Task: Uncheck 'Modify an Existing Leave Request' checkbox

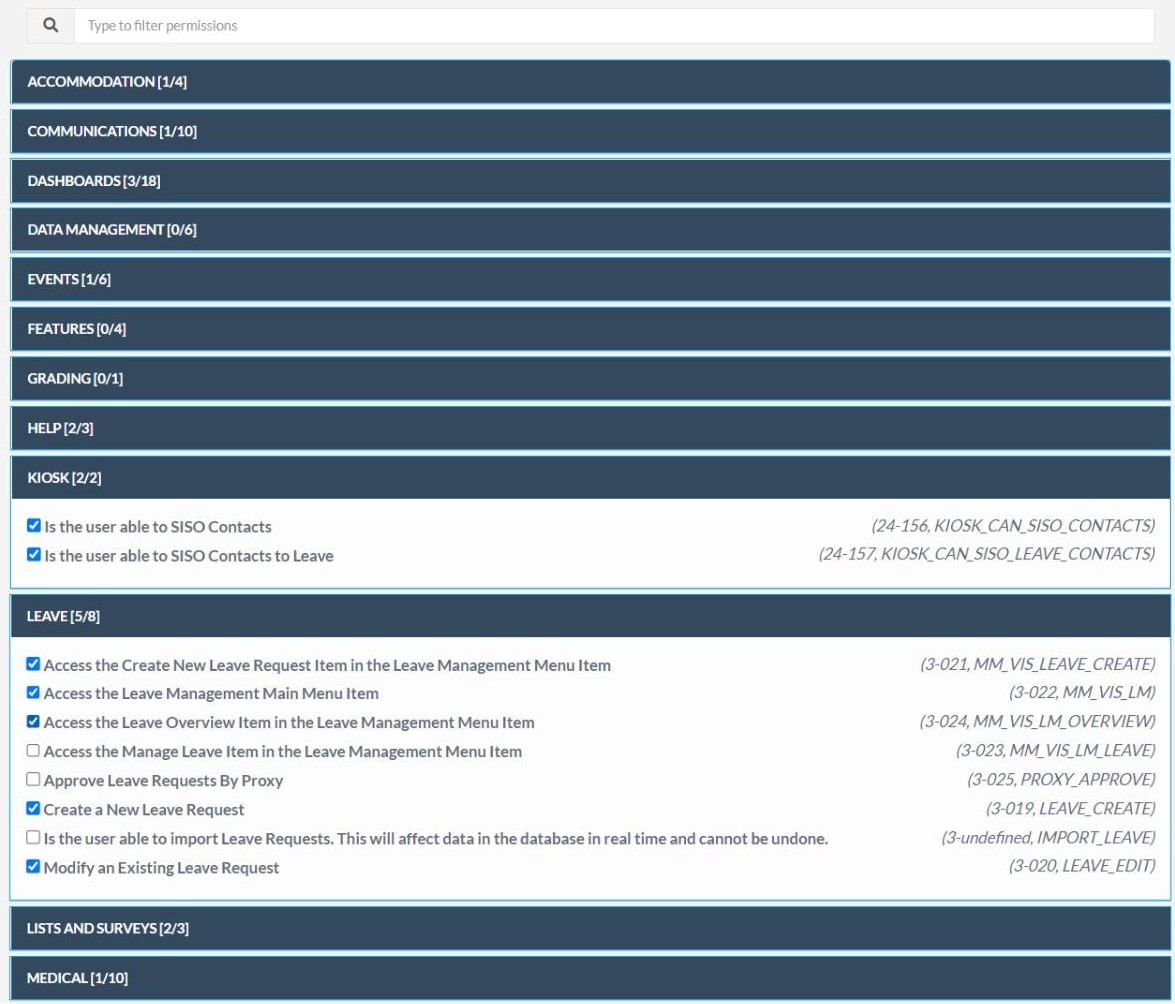Action: pos(33,866)
